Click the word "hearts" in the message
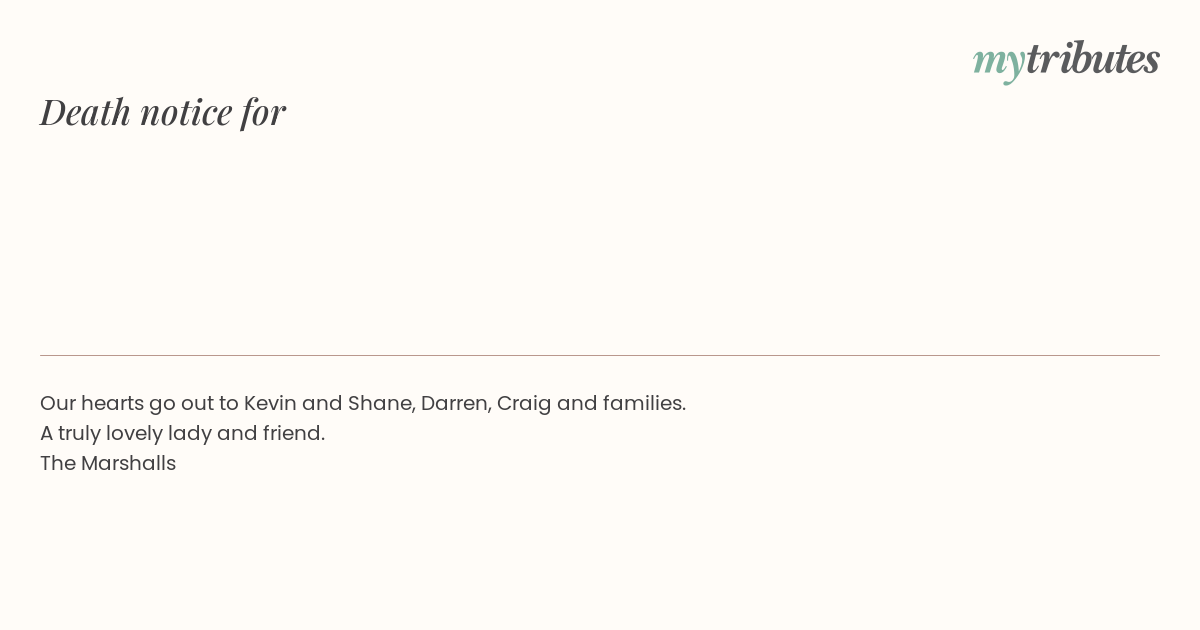Image resolution: width=1200 pixels, height=630 pixels. pos(112,403)
